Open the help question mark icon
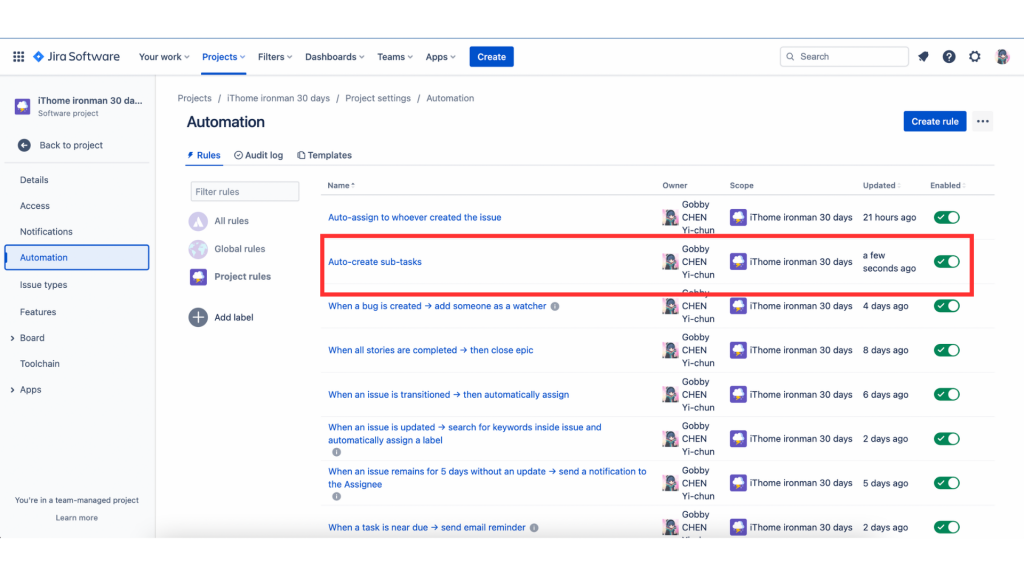1024x576 pixels. 949,57
